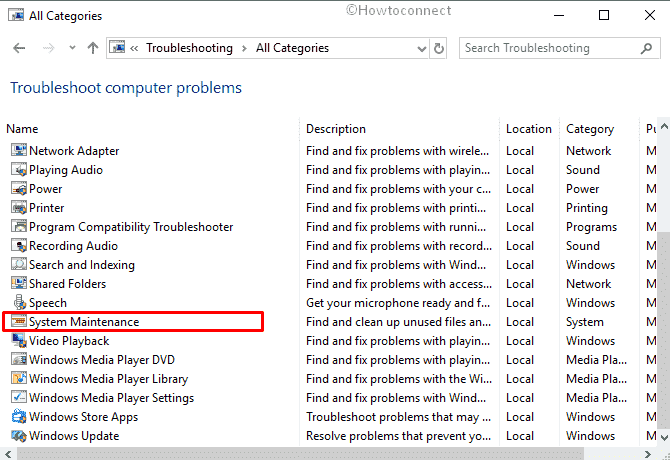
Task: Click the Power troubleshooter icon
Action: [x=19, y=188]
